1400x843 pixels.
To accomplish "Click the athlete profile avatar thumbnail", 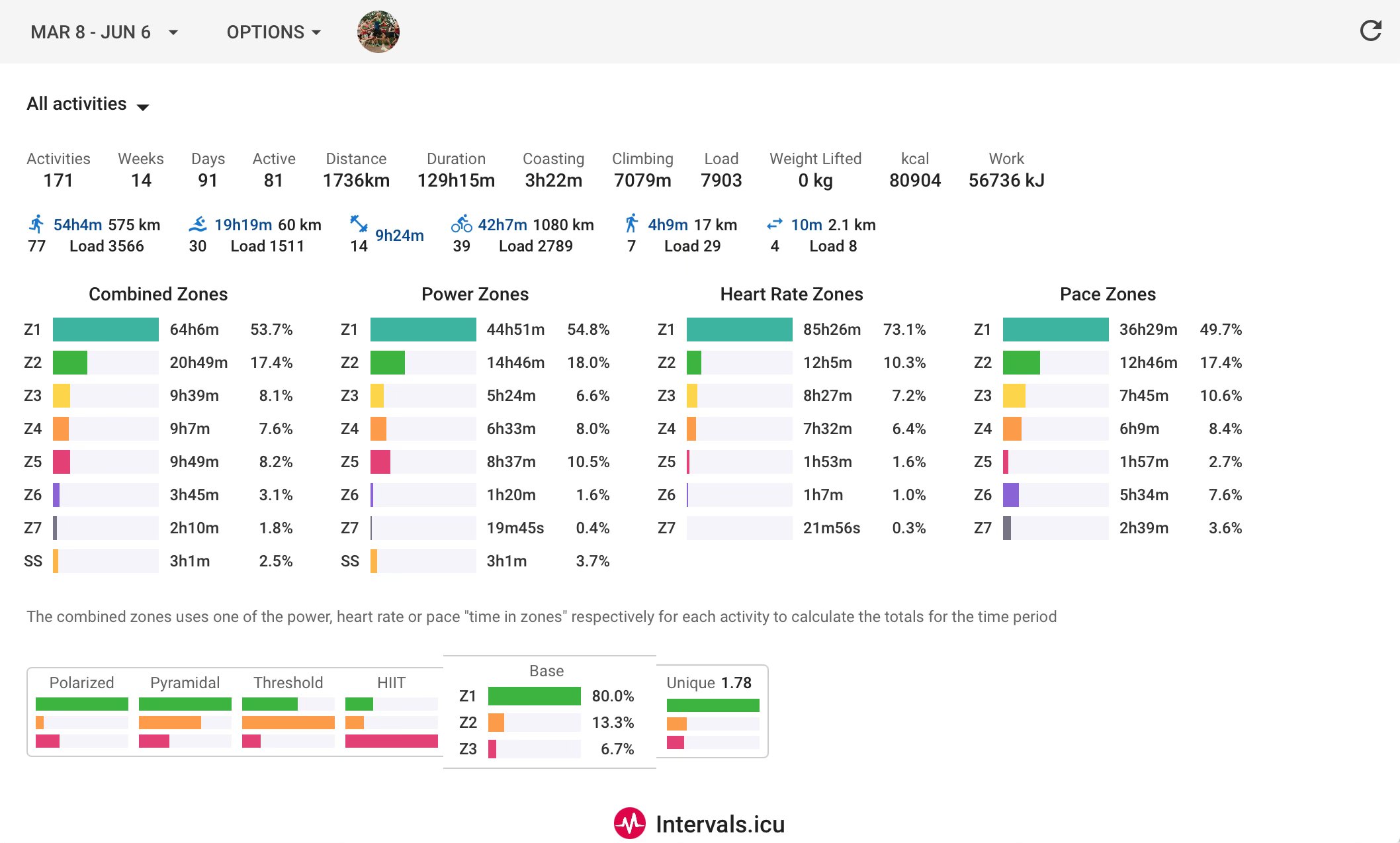I will pos(378,32).
